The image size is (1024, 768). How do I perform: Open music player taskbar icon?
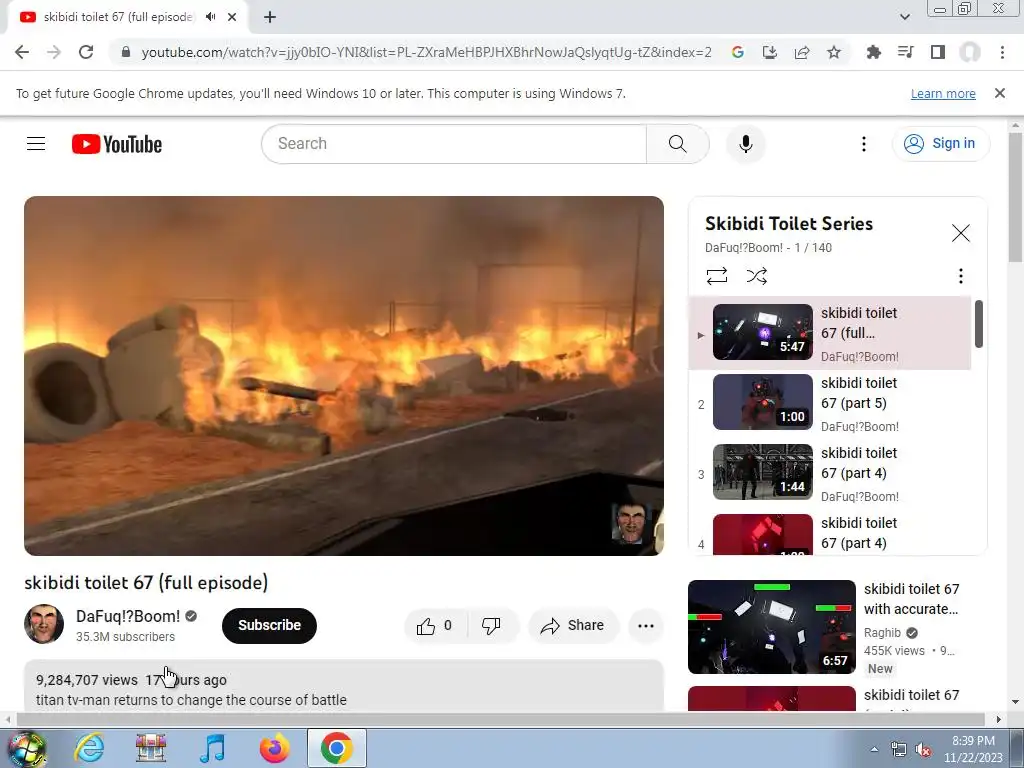coord(213,748)
